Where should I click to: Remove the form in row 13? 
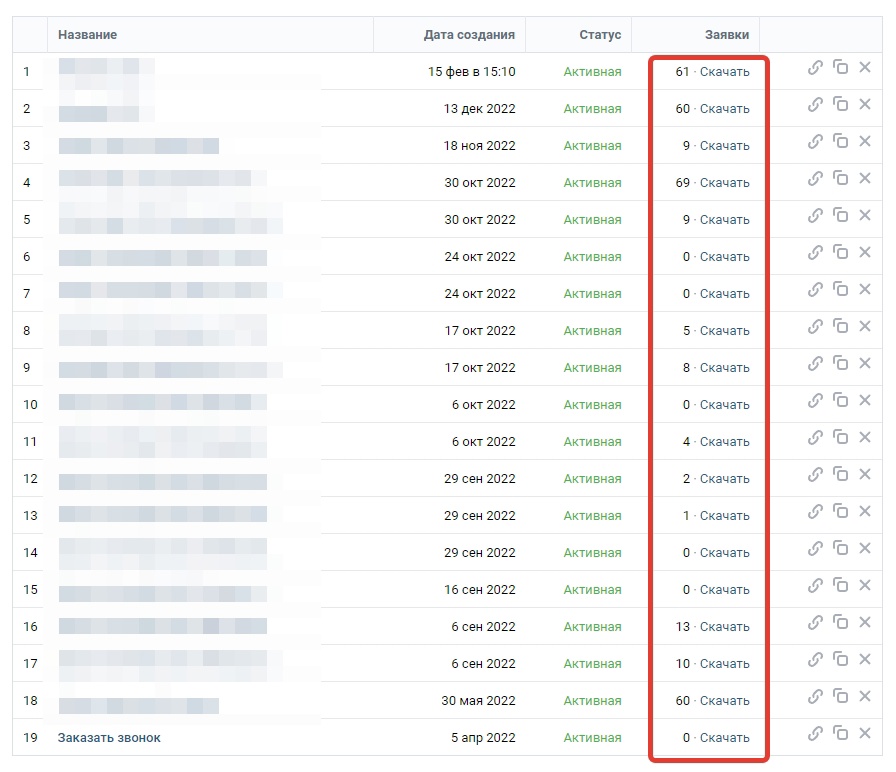[865, 511]
